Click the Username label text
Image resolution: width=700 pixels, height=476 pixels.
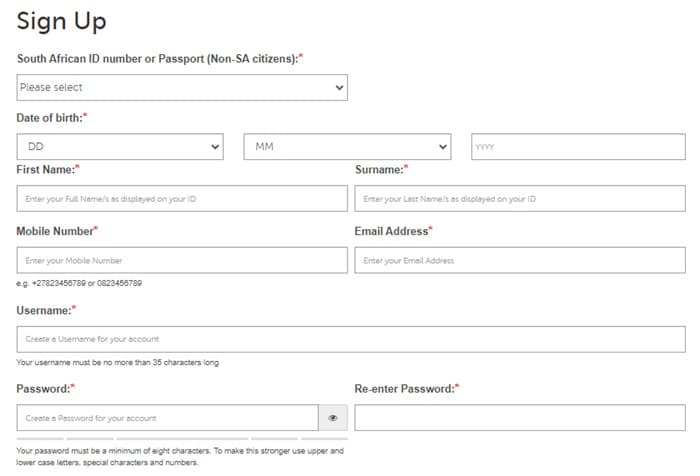(x=46, y=310)
